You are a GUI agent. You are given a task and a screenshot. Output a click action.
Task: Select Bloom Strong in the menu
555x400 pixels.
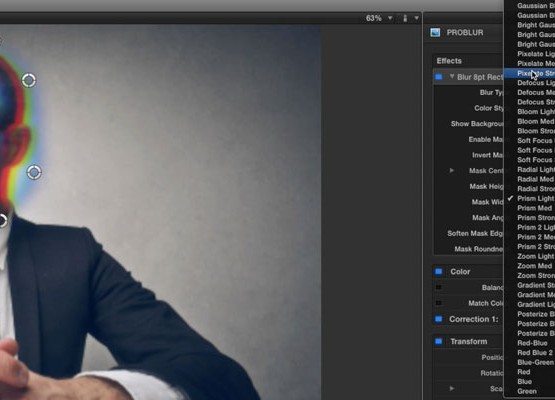click(x=536, y=131)
